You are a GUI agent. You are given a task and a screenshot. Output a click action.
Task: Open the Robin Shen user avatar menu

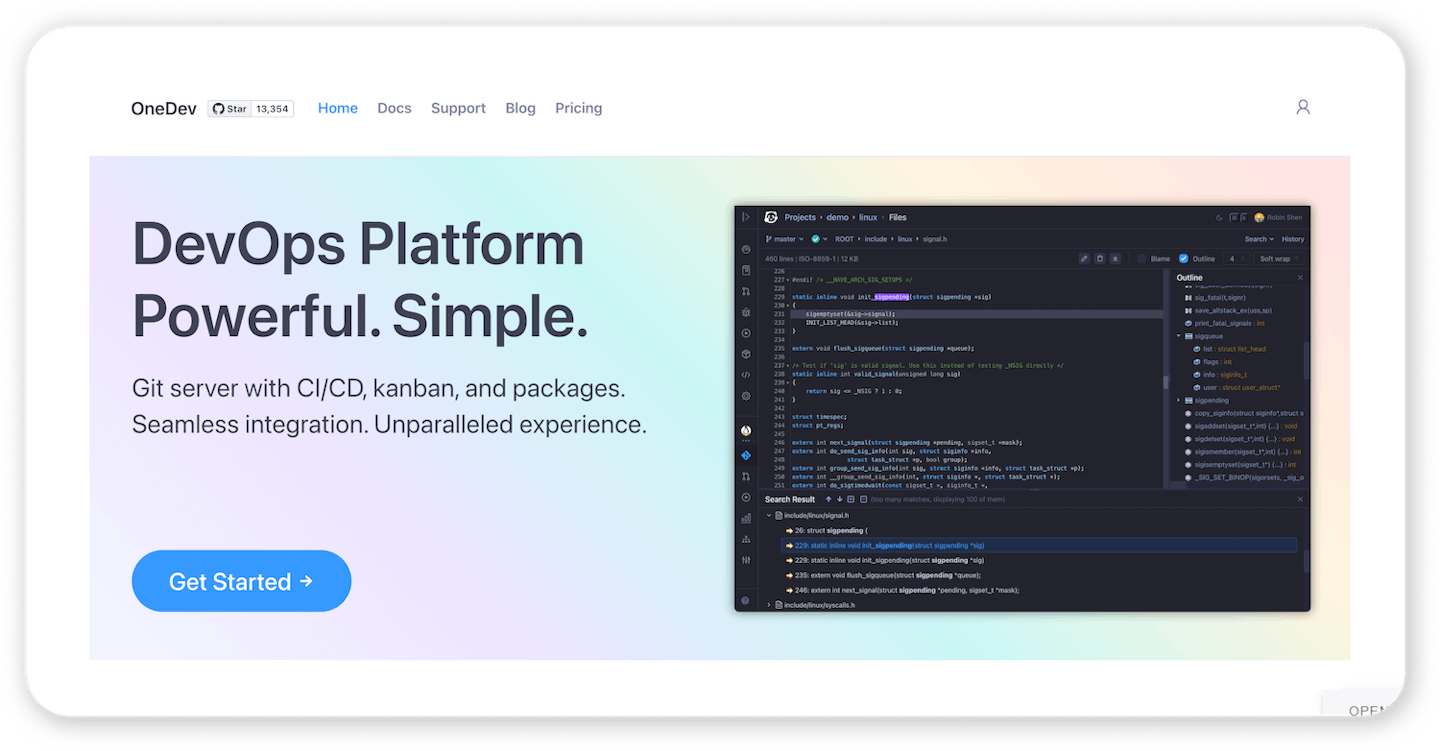1279,217
